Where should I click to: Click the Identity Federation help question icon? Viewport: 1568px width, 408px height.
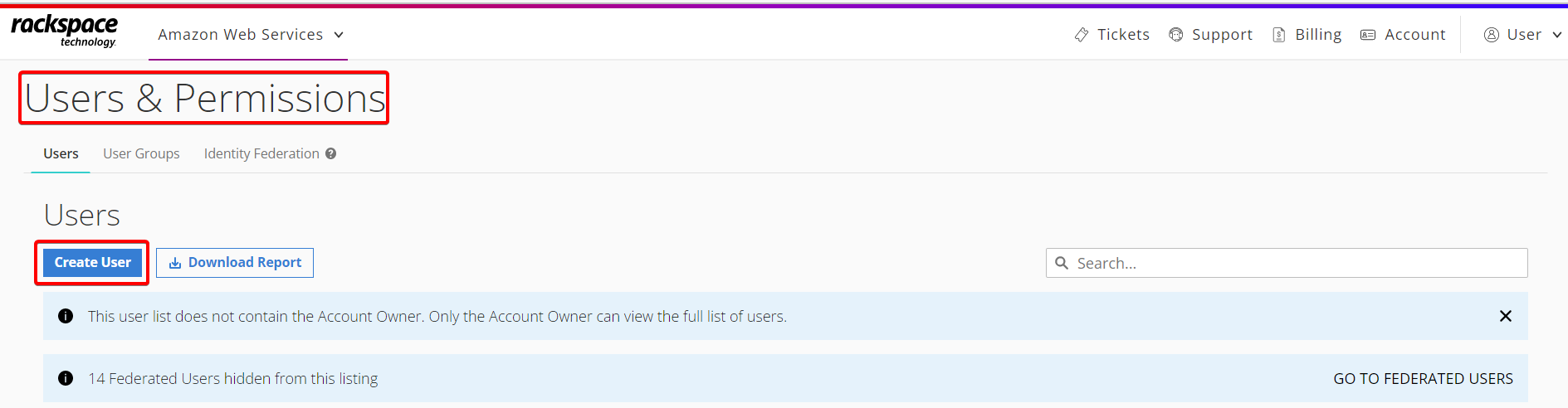point(330,153)
